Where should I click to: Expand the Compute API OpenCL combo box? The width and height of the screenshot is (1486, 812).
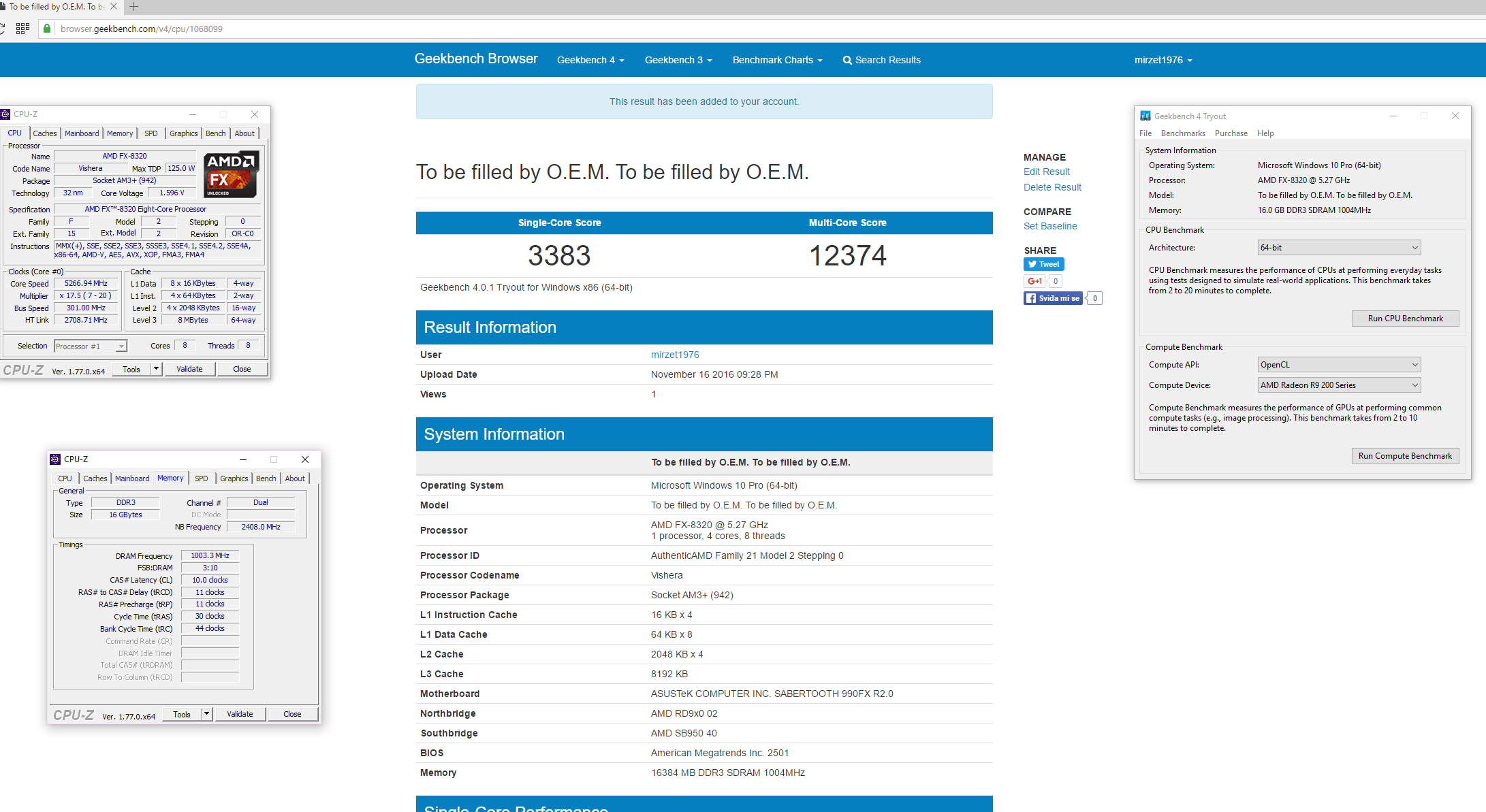click(x=1339, y=365)
